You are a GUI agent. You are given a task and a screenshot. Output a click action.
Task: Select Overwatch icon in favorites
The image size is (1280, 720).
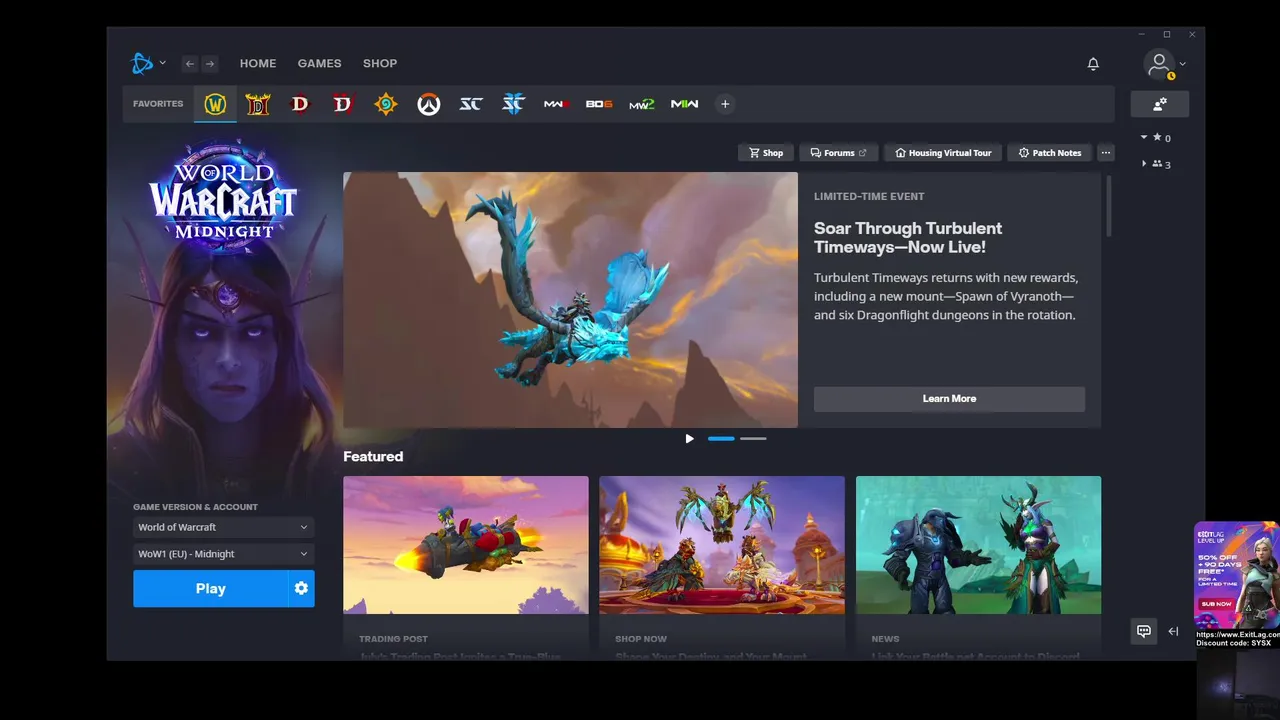coord(429,104)
